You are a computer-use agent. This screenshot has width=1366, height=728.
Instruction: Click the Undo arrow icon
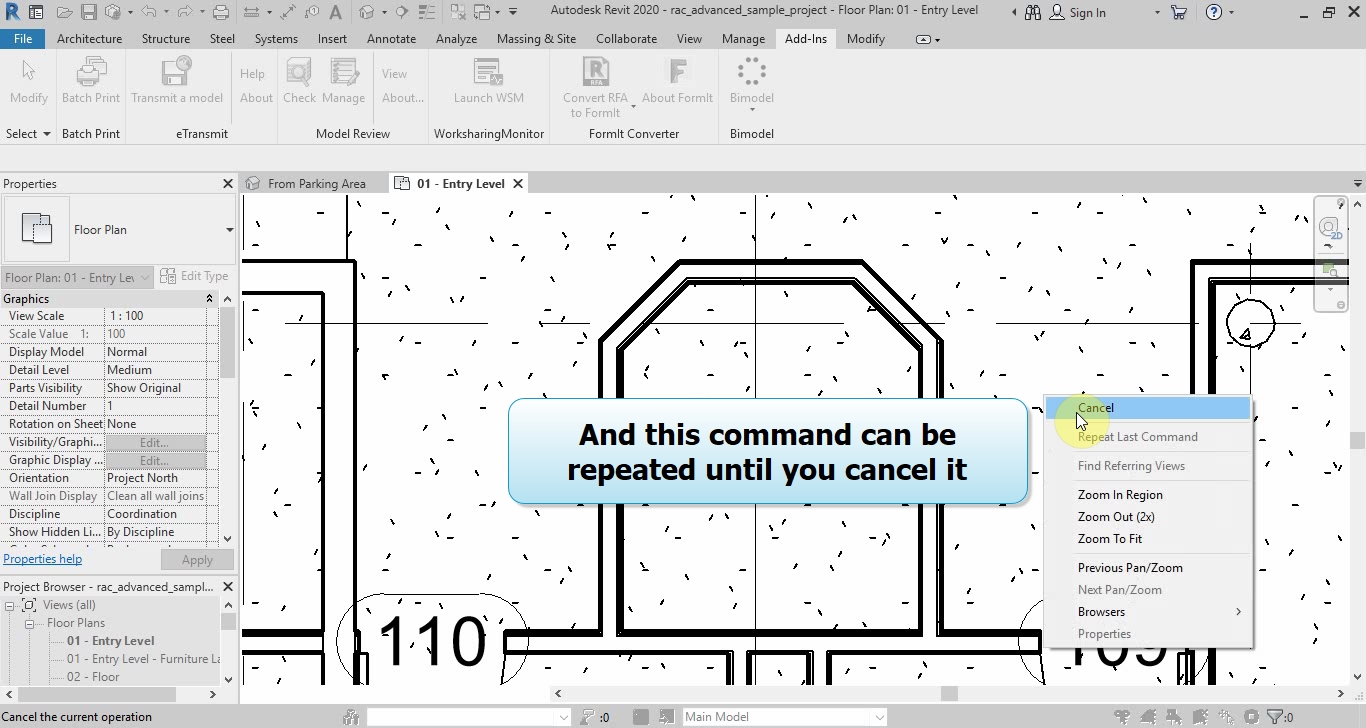click(x=148, y=12)
